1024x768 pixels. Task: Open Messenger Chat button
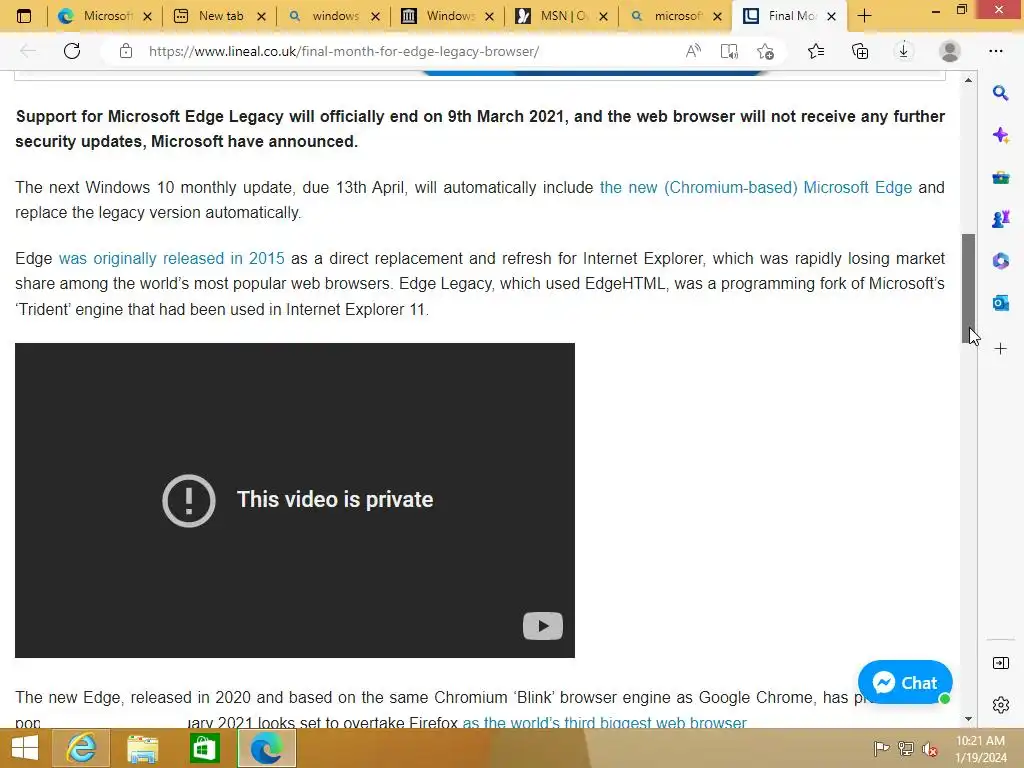coord(905,682)
